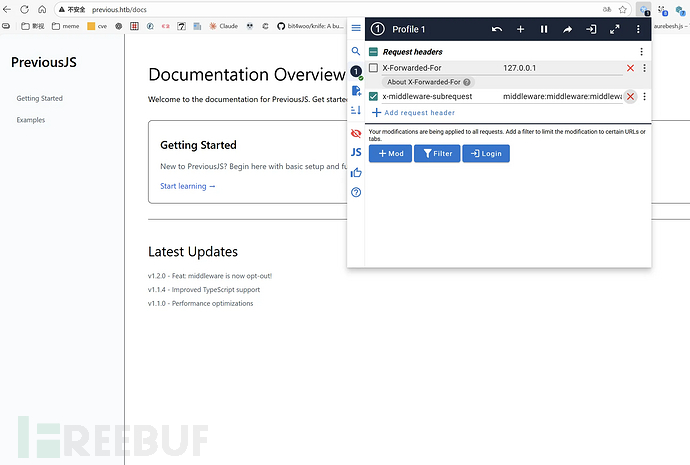Viewport: 690px width, 465px height.
Task: Expand ModHeader with the fullscreen icon
Action: [x=614, y=29]
